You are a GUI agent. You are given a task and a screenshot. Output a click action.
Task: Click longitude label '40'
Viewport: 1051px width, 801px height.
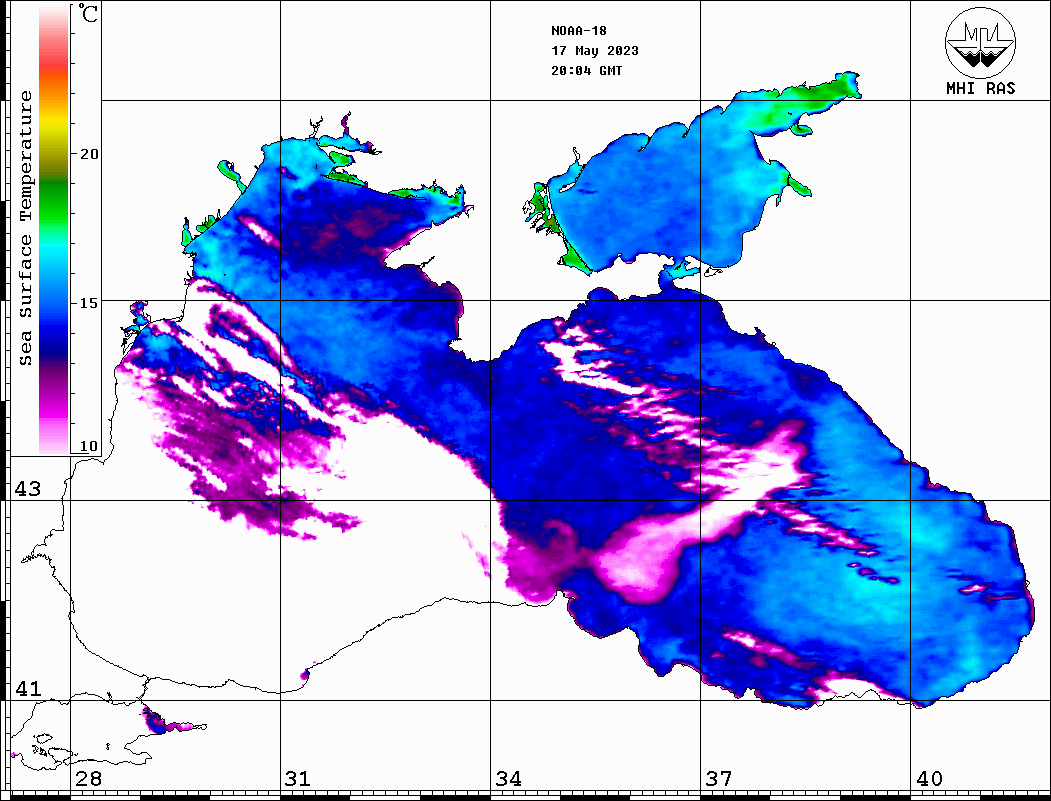[x=929, y=779]
